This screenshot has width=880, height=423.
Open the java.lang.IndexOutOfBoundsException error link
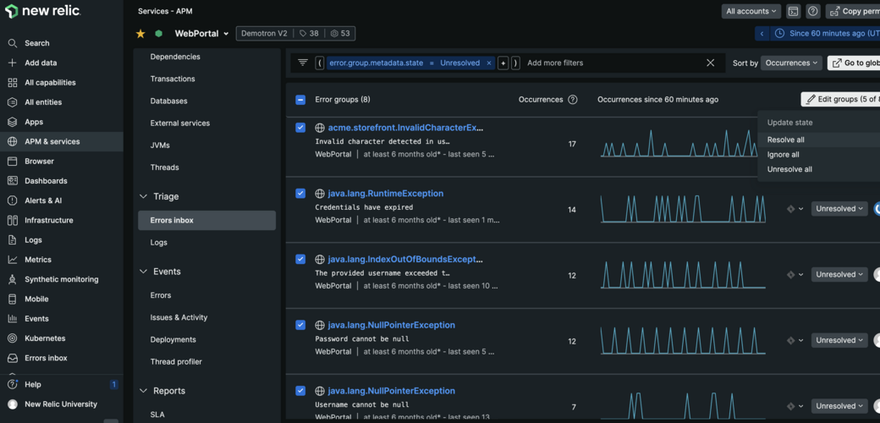[x=405, y=259]
